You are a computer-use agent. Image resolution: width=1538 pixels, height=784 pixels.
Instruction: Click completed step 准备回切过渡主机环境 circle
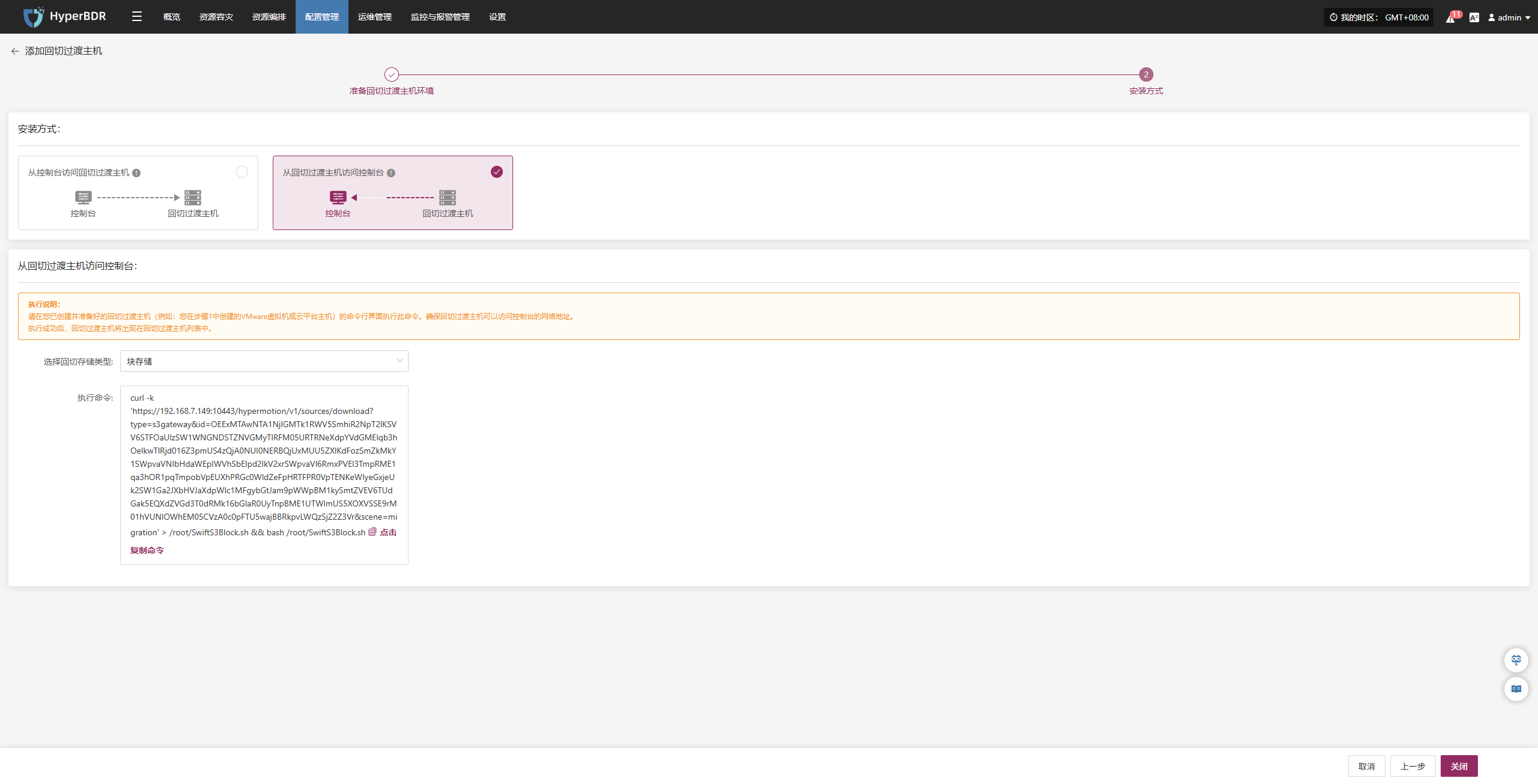point(392,74)
